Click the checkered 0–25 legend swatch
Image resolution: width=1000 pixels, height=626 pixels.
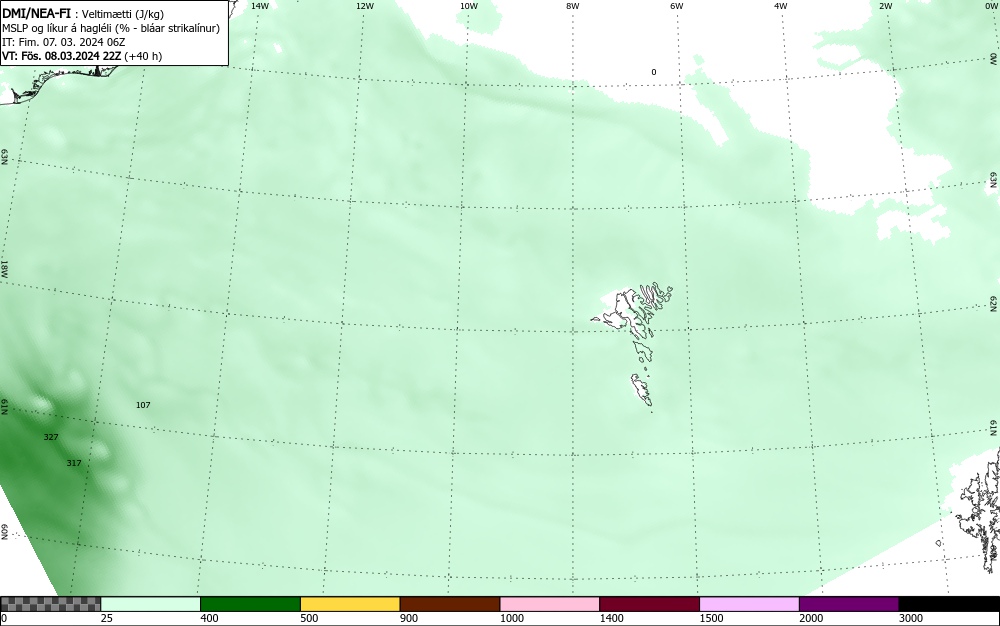50,604
